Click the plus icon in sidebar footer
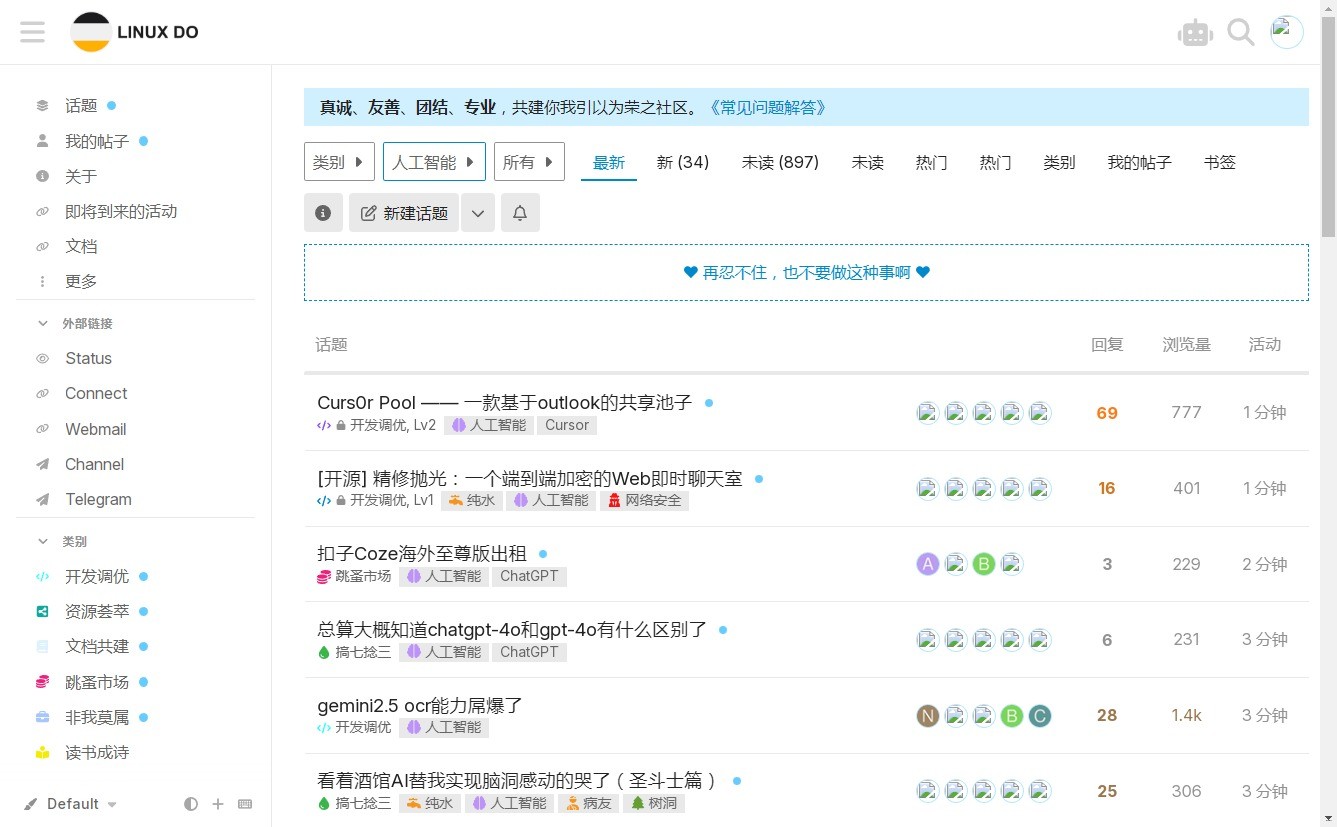The image size is (1337, 827). click(218, 804)
